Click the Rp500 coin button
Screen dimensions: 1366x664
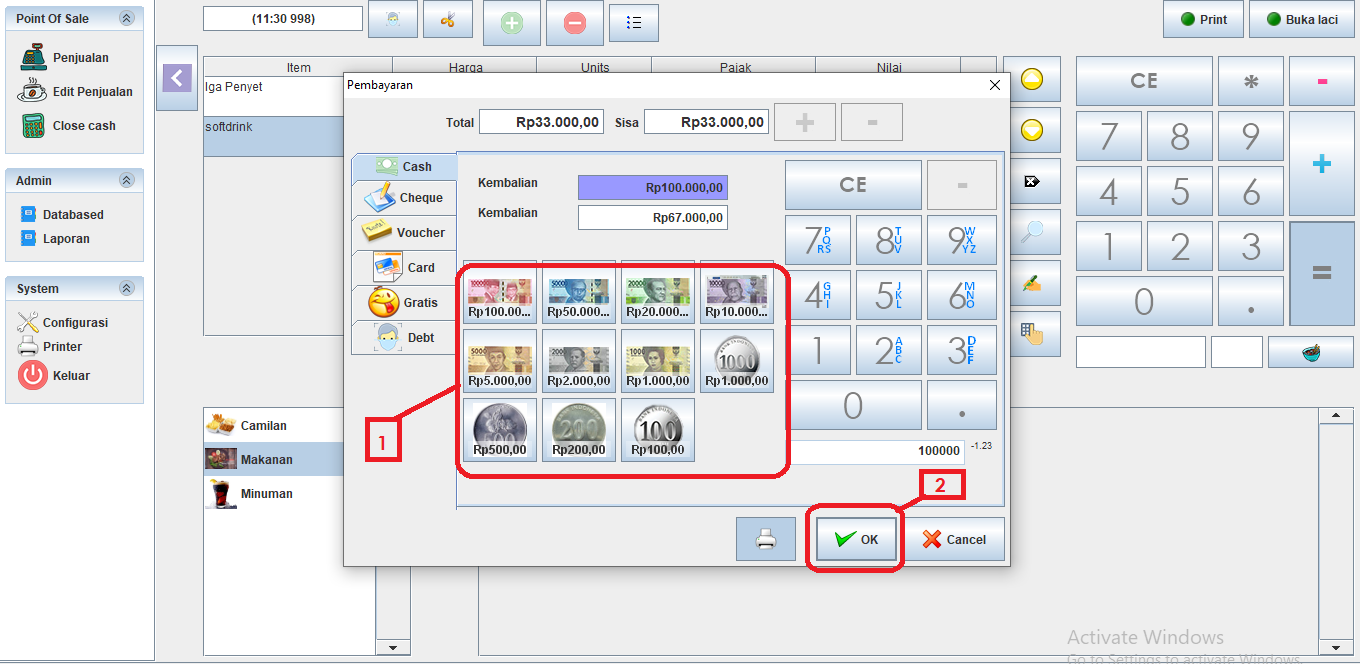click(500, 430)
